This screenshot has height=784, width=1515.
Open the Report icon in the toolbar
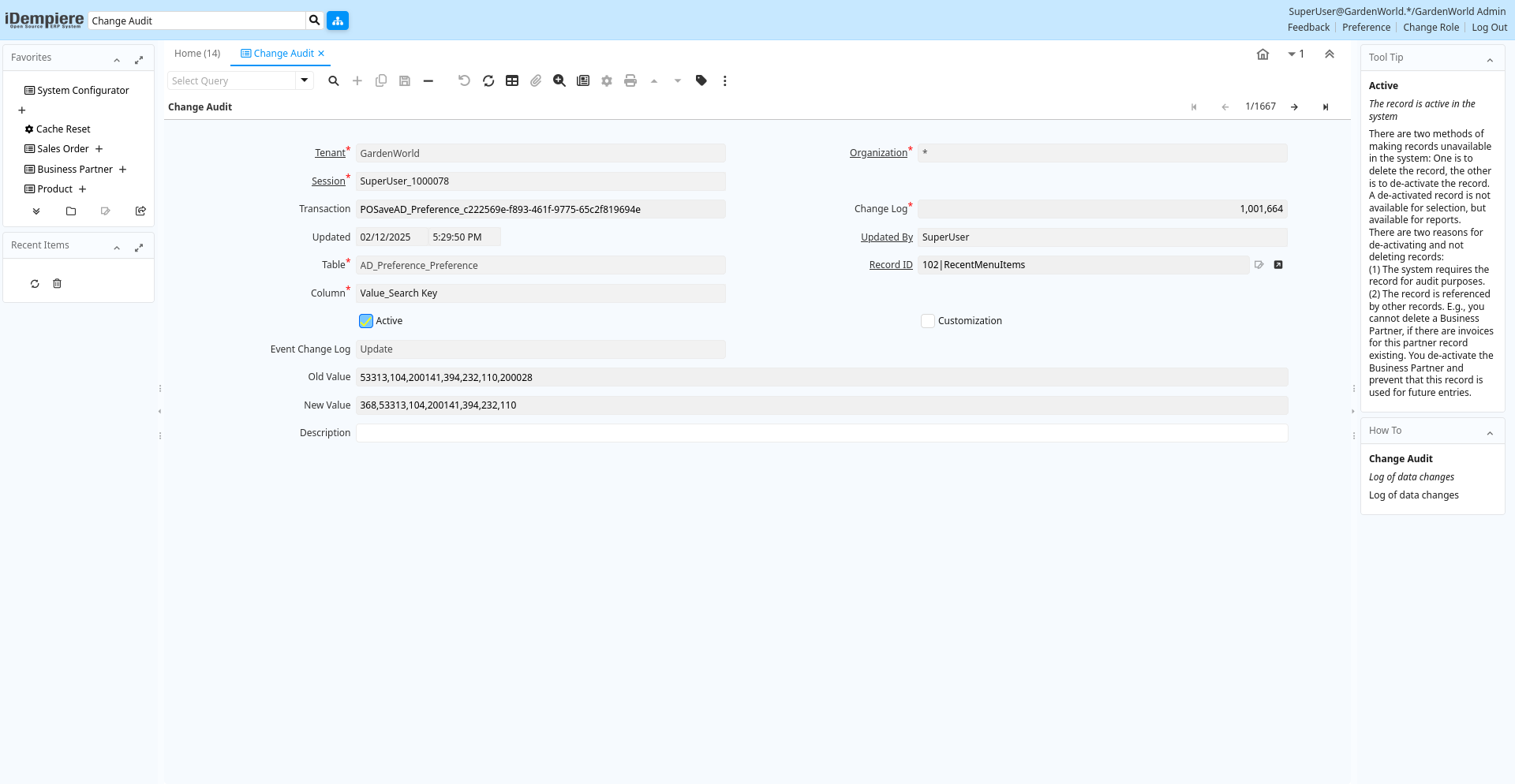[583, 81]
